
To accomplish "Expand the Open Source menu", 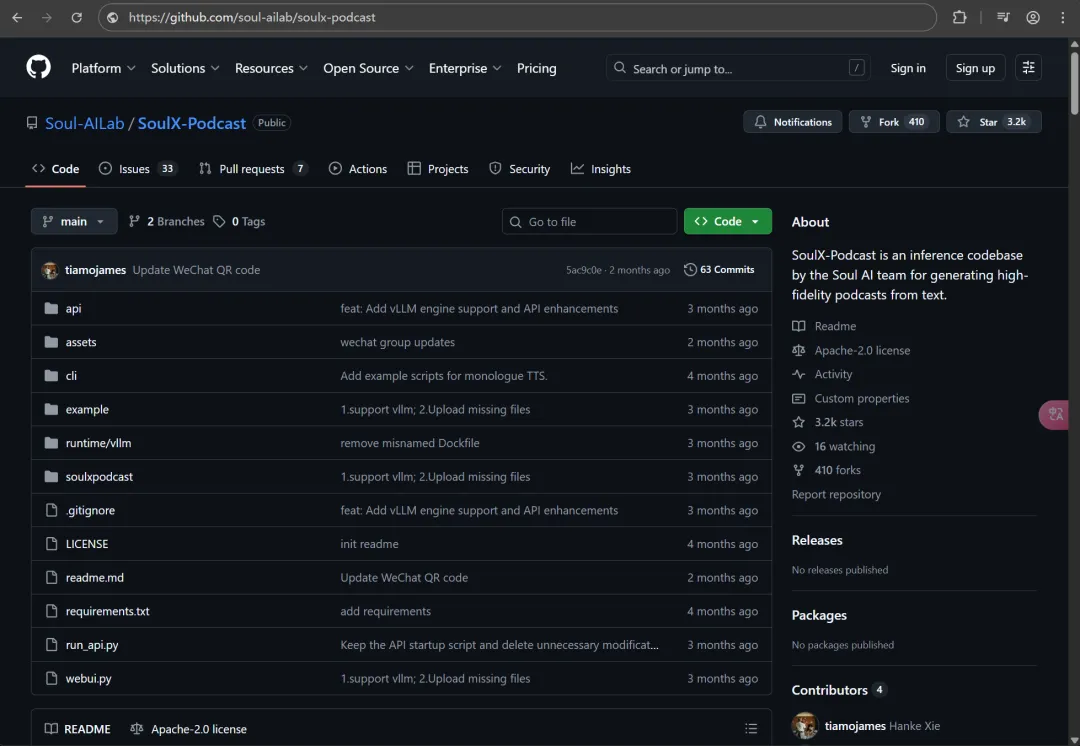I will (368, 68).
